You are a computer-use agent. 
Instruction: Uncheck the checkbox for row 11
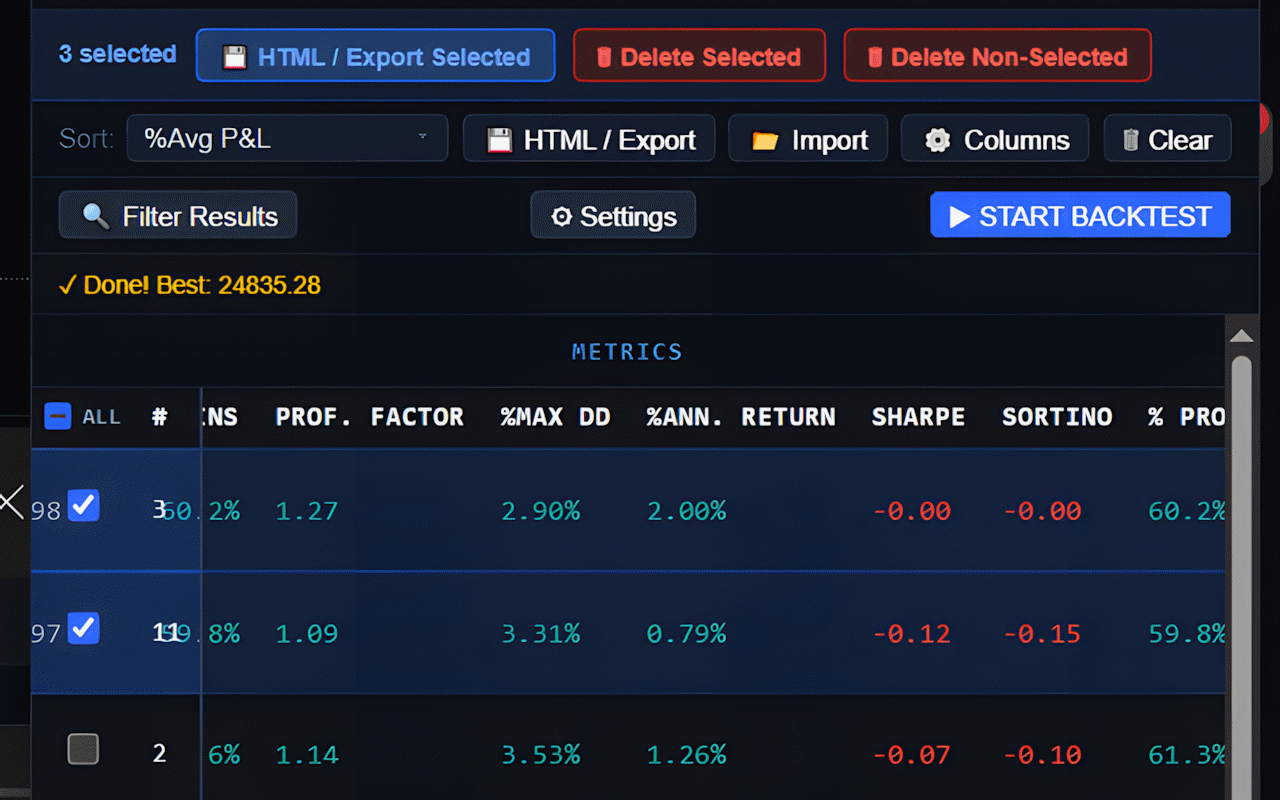(x=83, y=629)
